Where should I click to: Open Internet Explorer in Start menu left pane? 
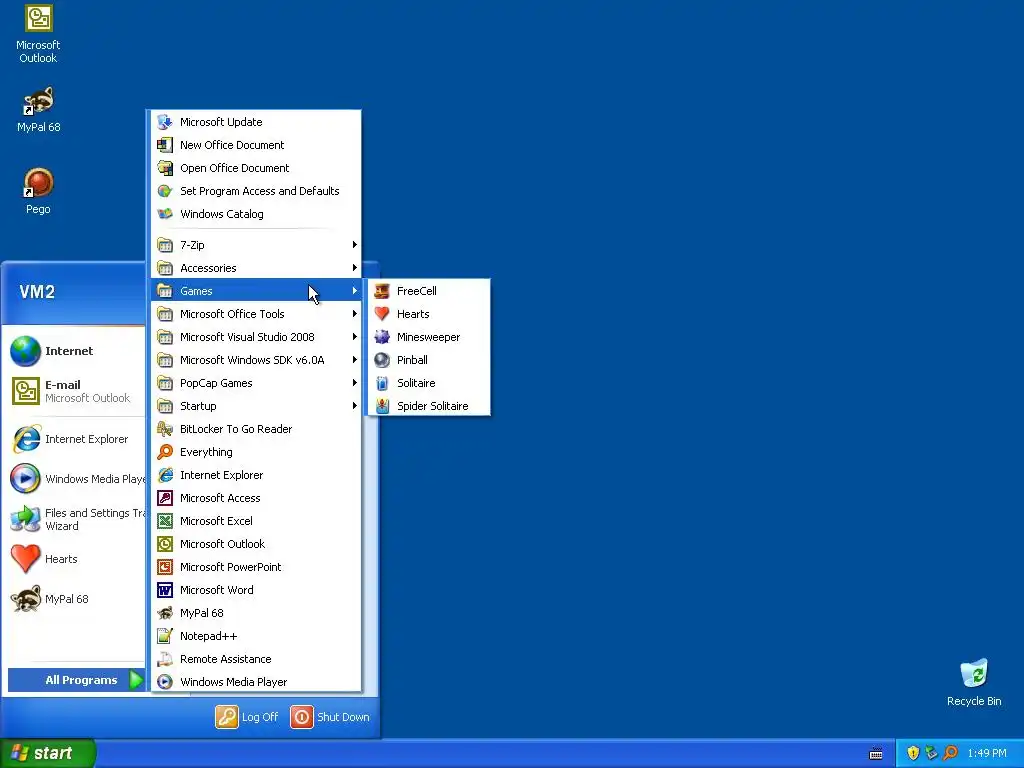pos(75,439)
